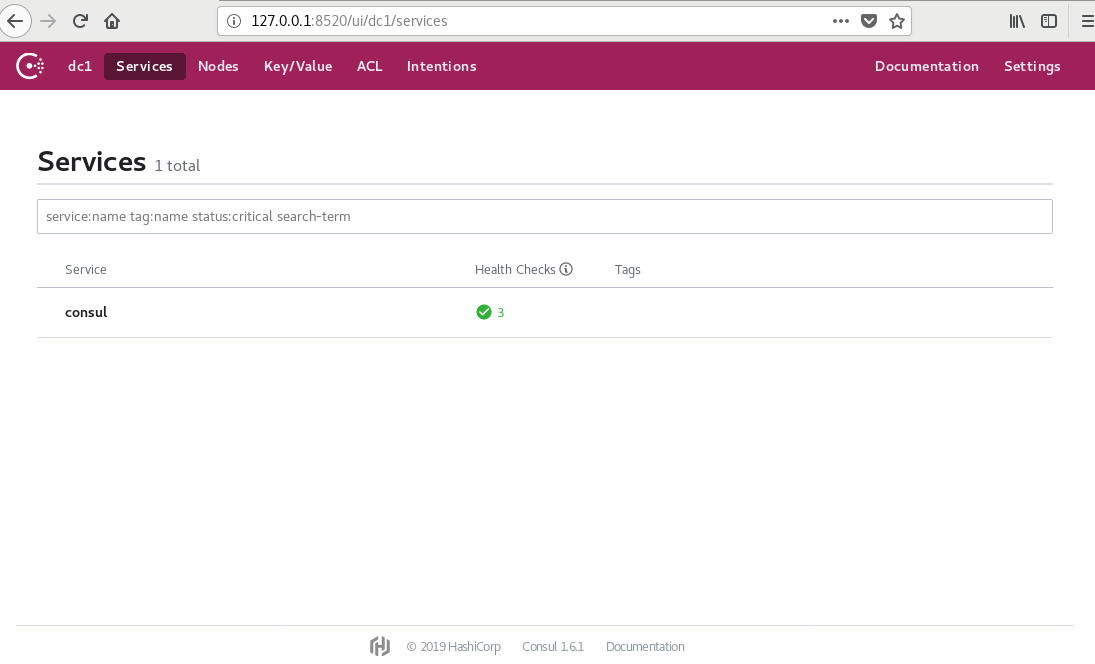Show site information icon in address bar

(234, 21)
